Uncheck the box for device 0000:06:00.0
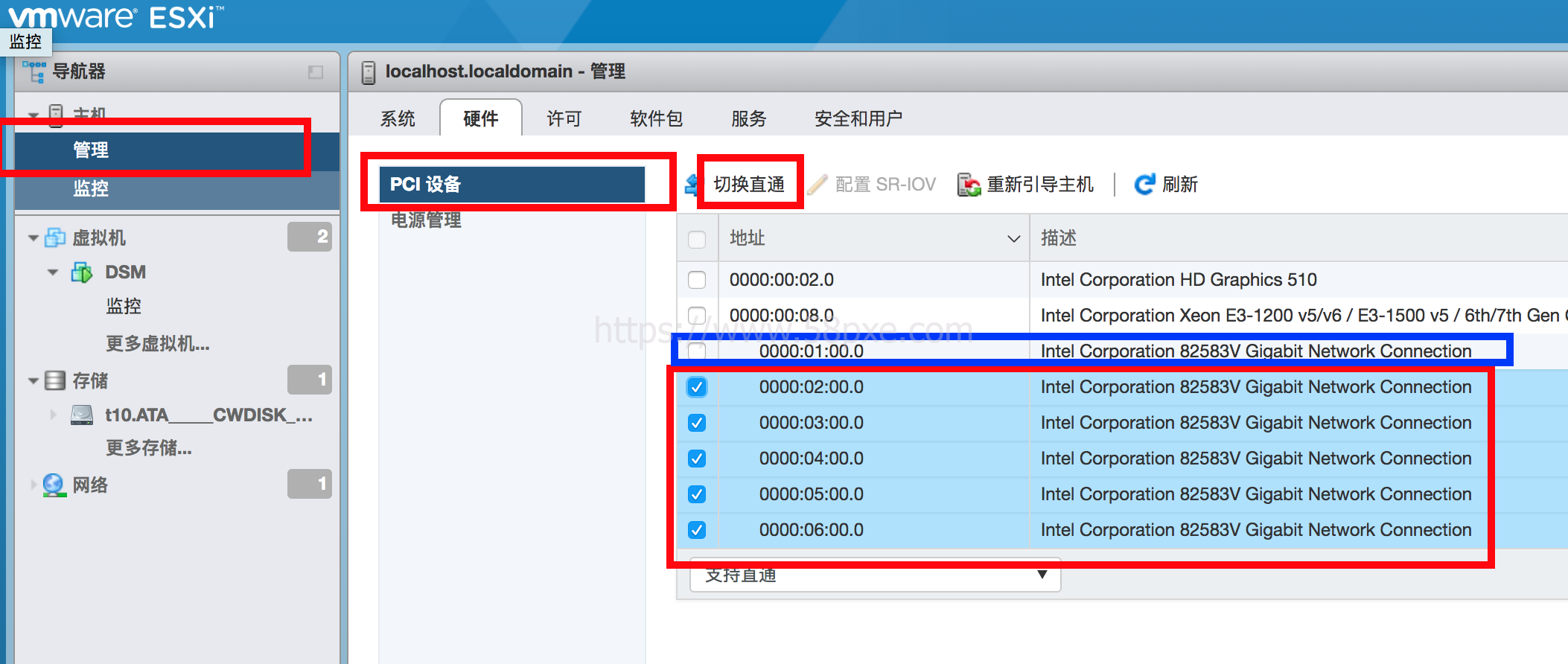The width and height of the screenshot is (1568, 664). point(697,530)
